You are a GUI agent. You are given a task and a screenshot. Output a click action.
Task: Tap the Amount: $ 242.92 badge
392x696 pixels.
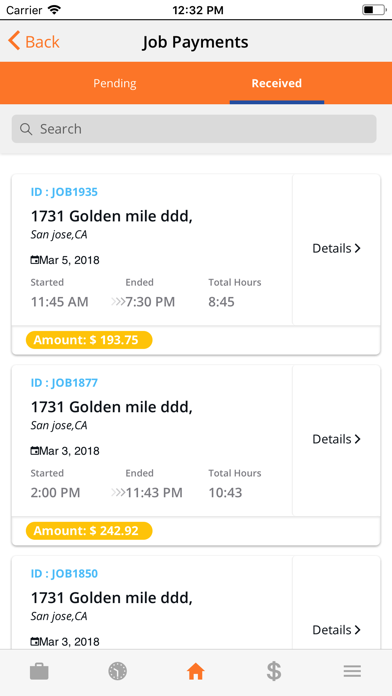[x=89, y=531]
